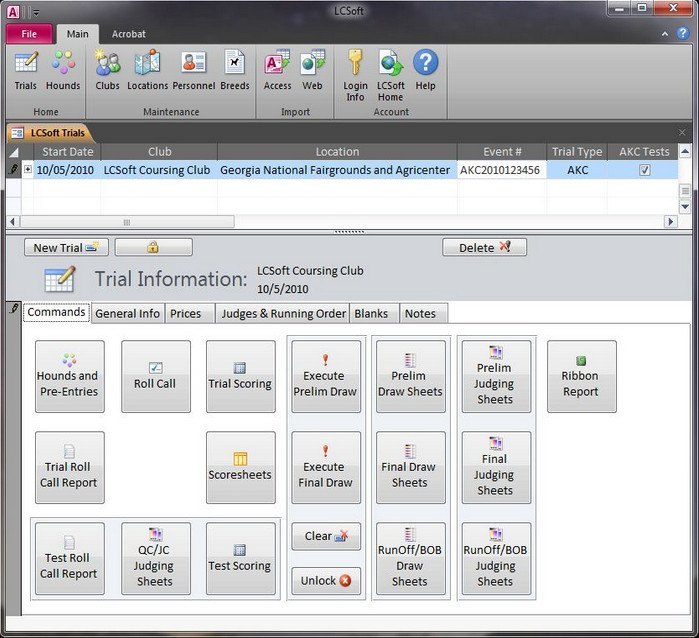Open Final Draw Sheets report
The width and height of the screenshot is (699, 638).
(x=411, y=467)
